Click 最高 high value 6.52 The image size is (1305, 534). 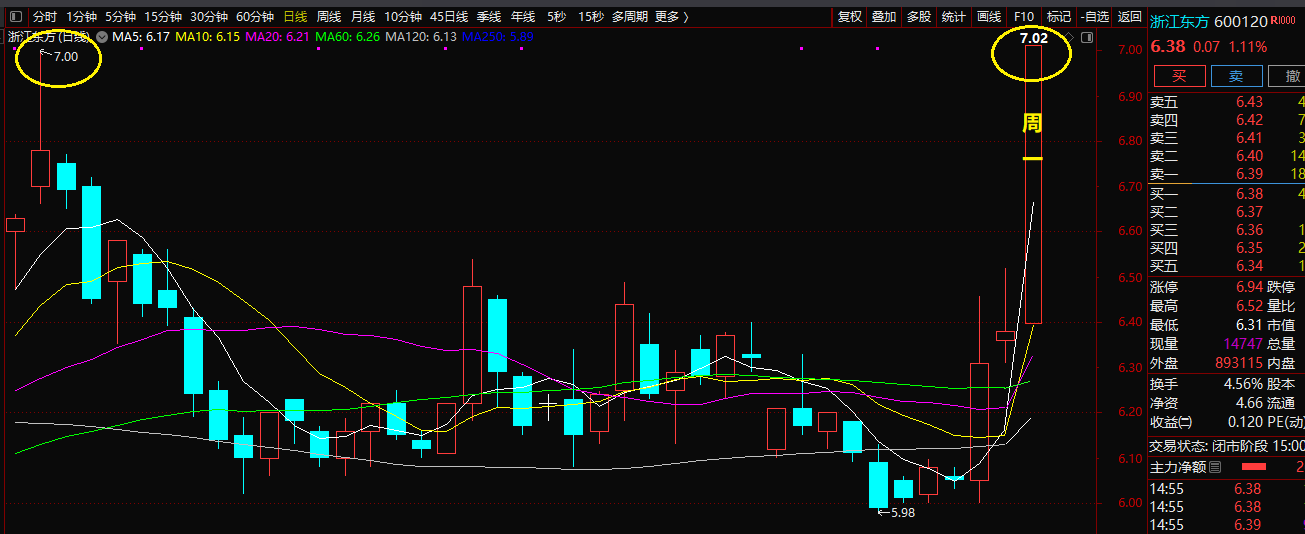(1249, 306)
